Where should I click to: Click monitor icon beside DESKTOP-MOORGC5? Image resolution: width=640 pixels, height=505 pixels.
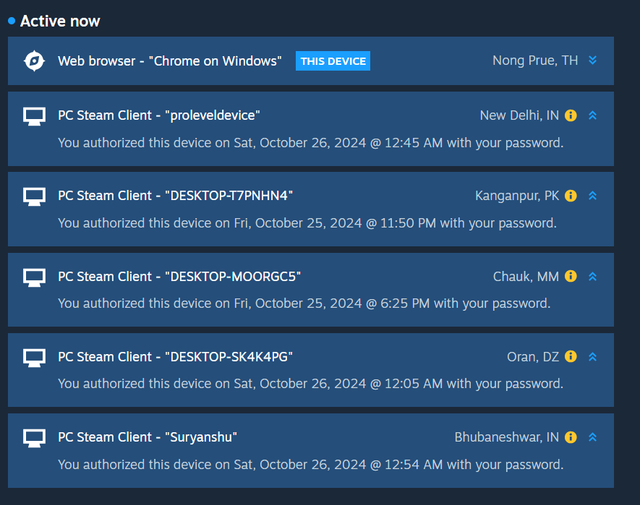tap(34, 277)
